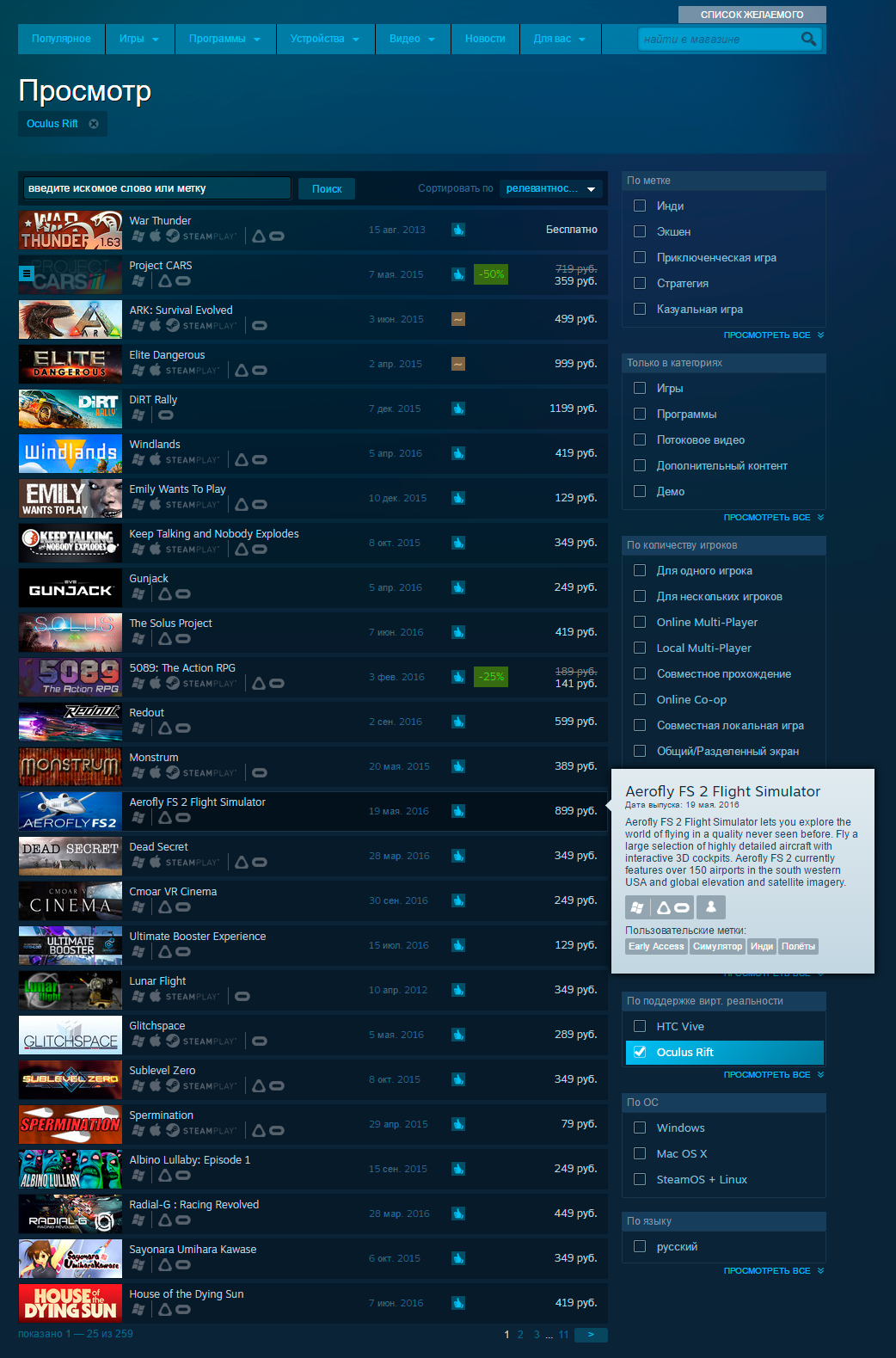
Task: Go to results page 11
Action: point(564,1335)
